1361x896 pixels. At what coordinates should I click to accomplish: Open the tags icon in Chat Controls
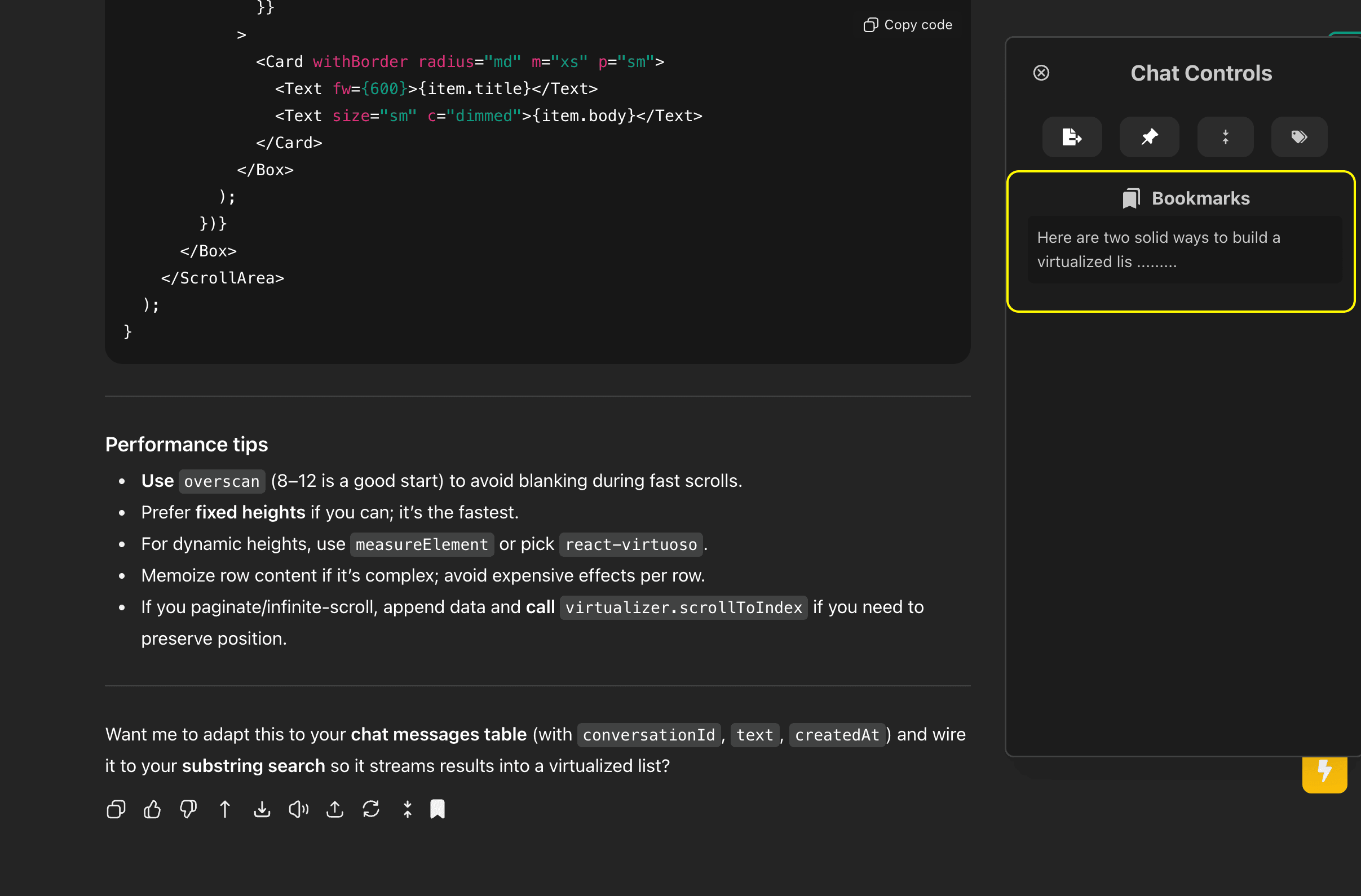tap(1298, 137)
